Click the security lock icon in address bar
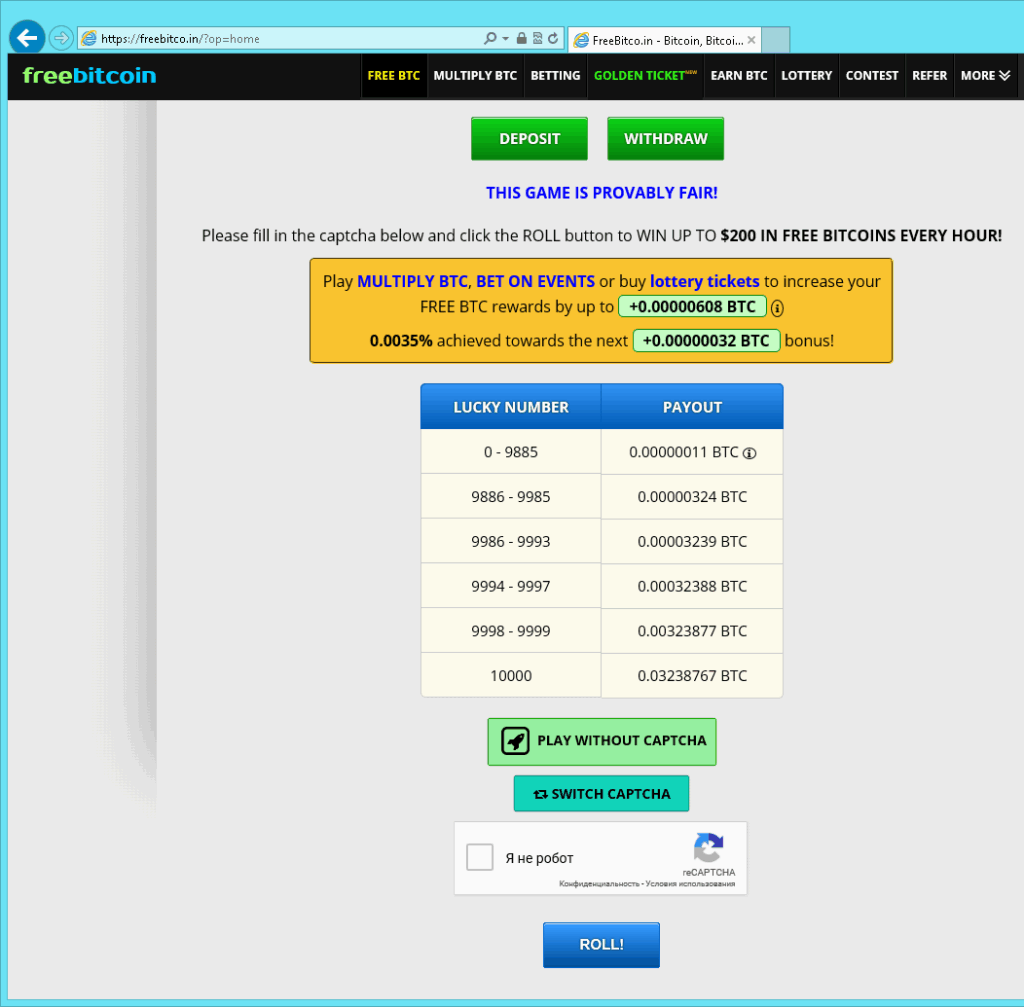 click(520, 39)
